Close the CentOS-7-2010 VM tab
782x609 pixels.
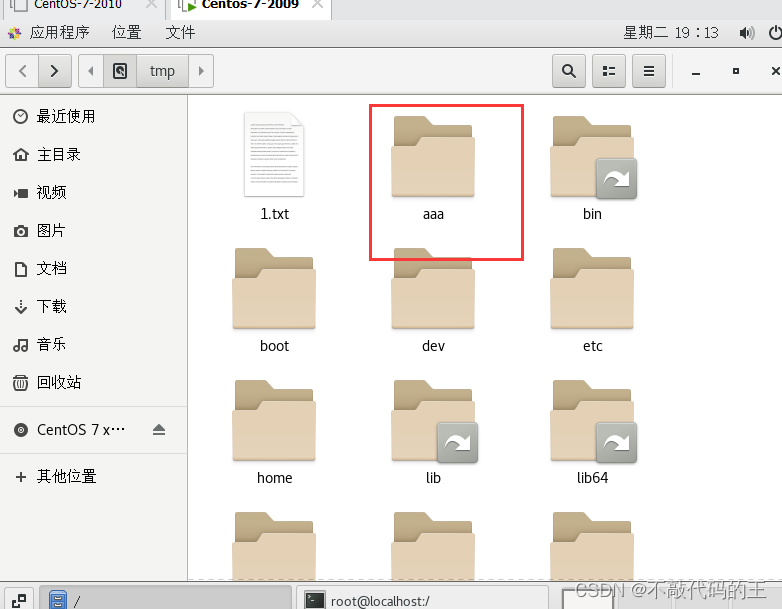(151, 4)
